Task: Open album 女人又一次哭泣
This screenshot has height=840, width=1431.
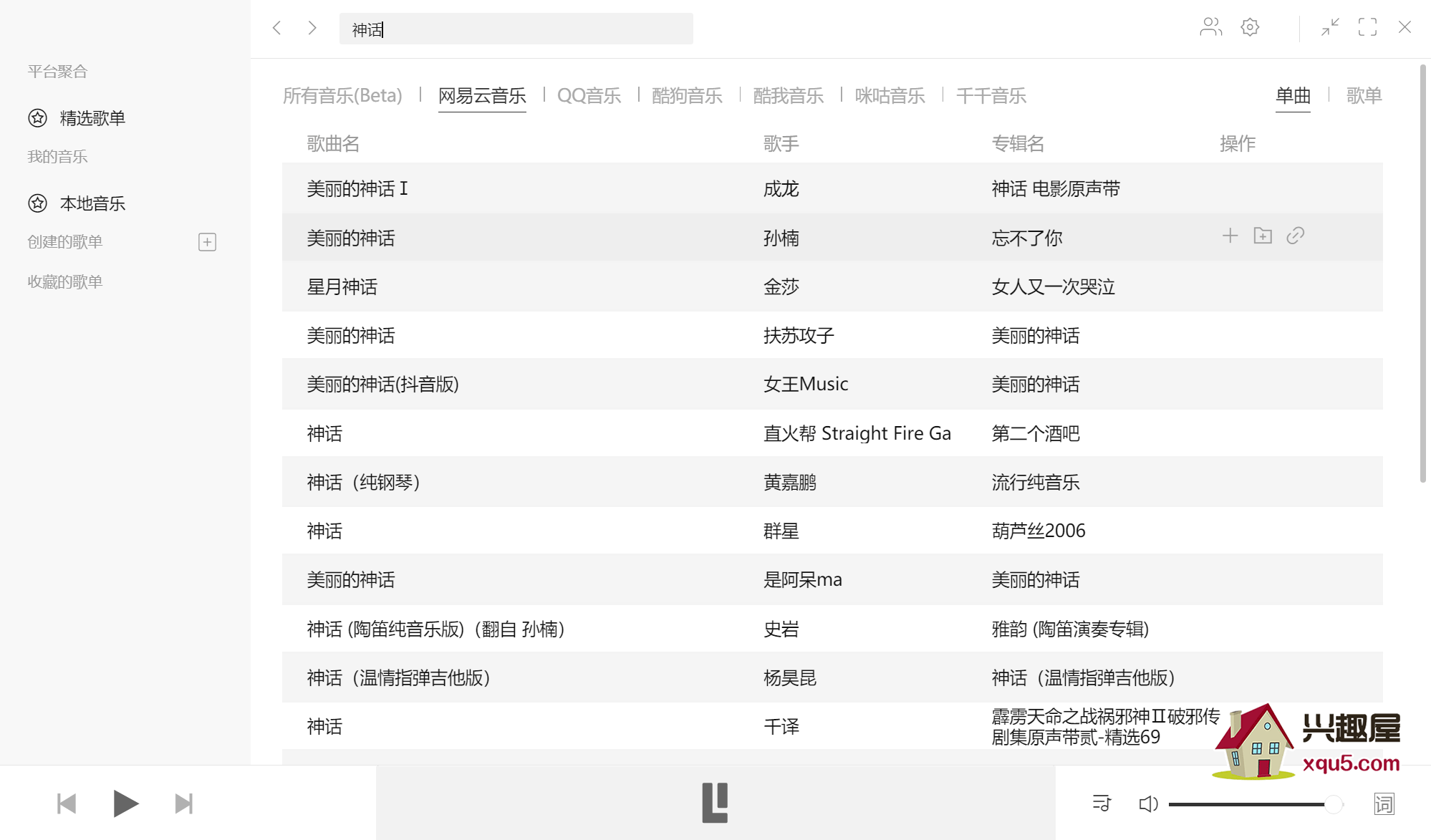Action: click(1054, 287)
